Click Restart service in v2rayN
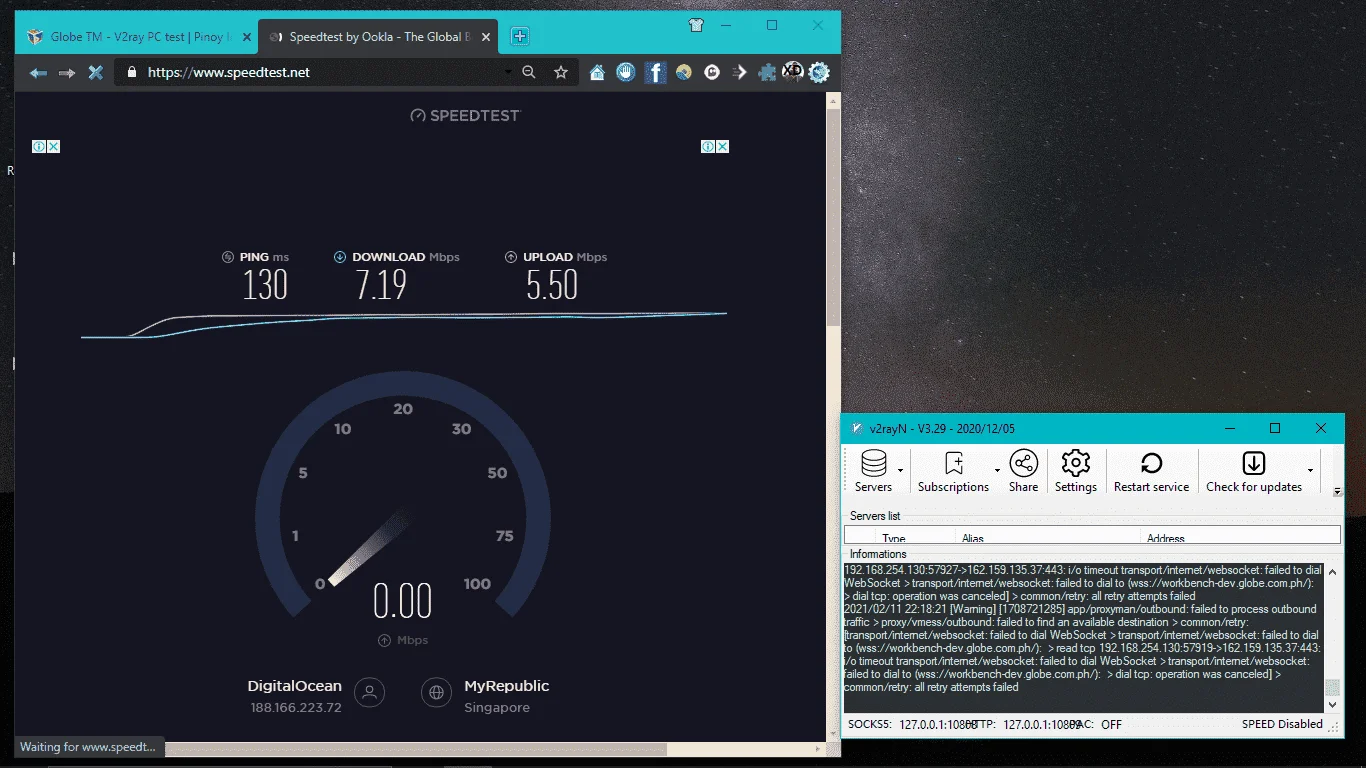Screen dimensions: 1366x768 click(x=1151, y=471)
